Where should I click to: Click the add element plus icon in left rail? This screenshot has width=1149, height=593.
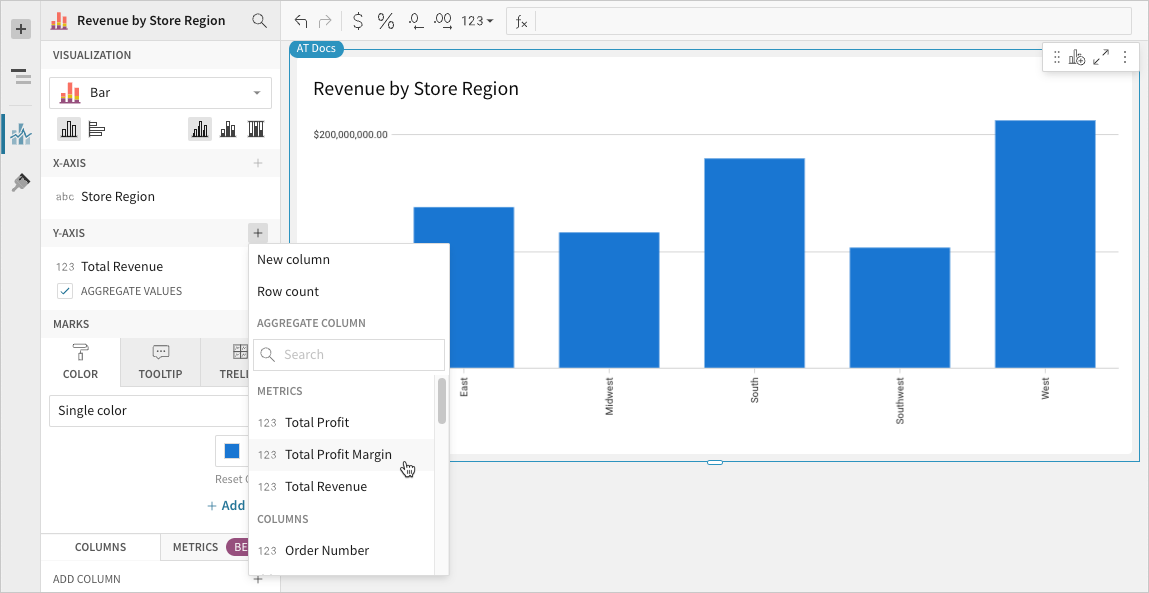[x=21, y=29]
